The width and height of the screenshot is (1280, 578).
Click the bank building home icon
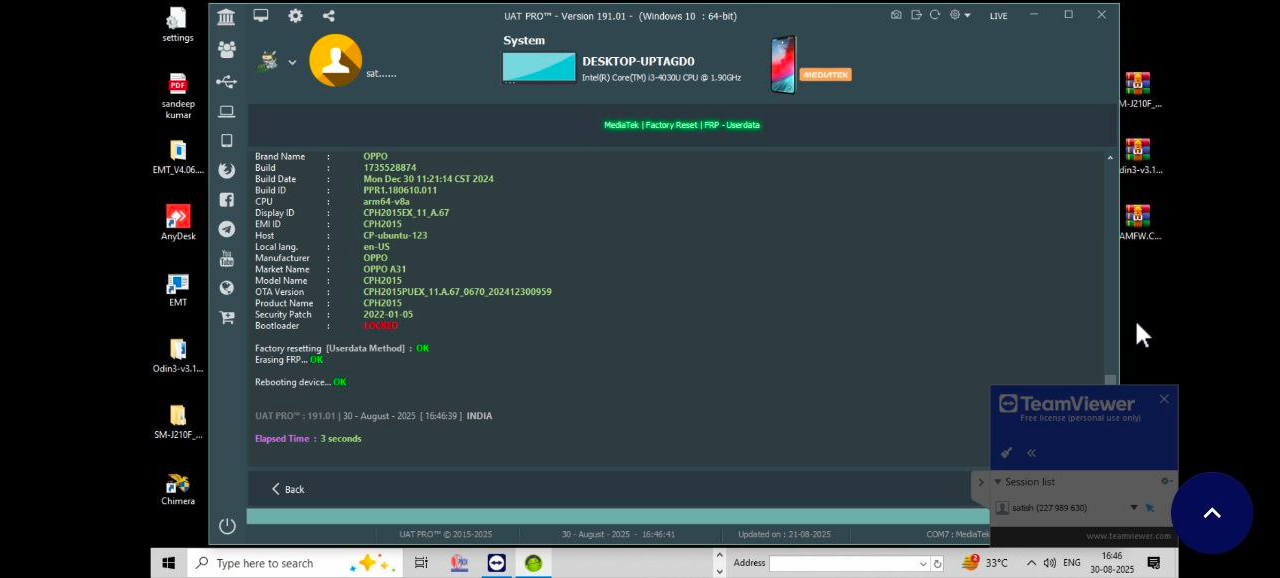[x=226, y=17]
